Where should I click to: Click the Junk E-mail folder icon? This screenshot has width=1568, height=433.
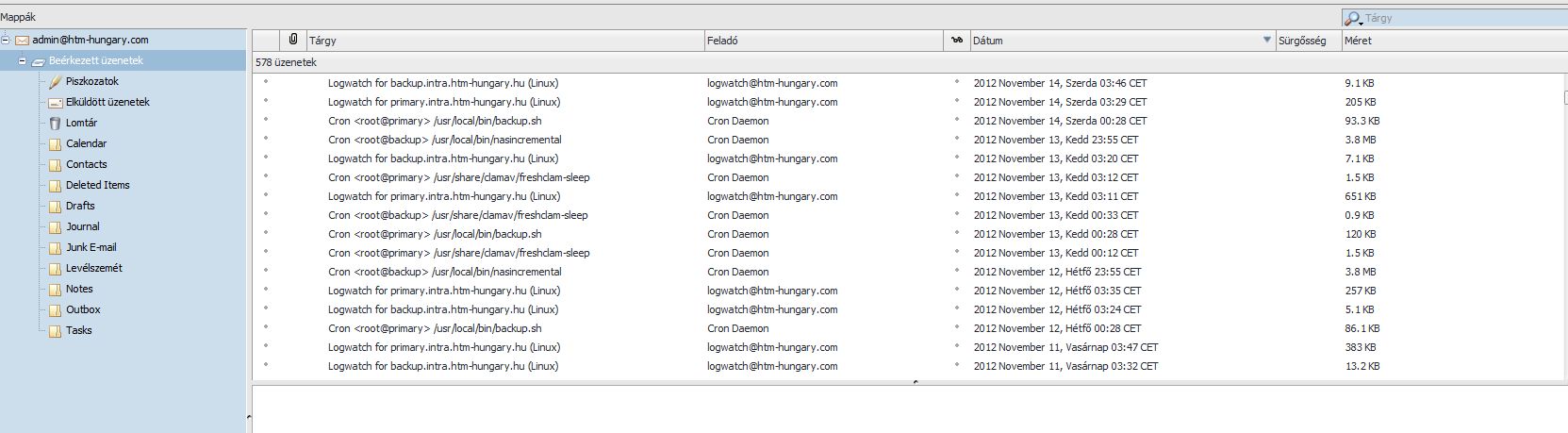[55, 247]
